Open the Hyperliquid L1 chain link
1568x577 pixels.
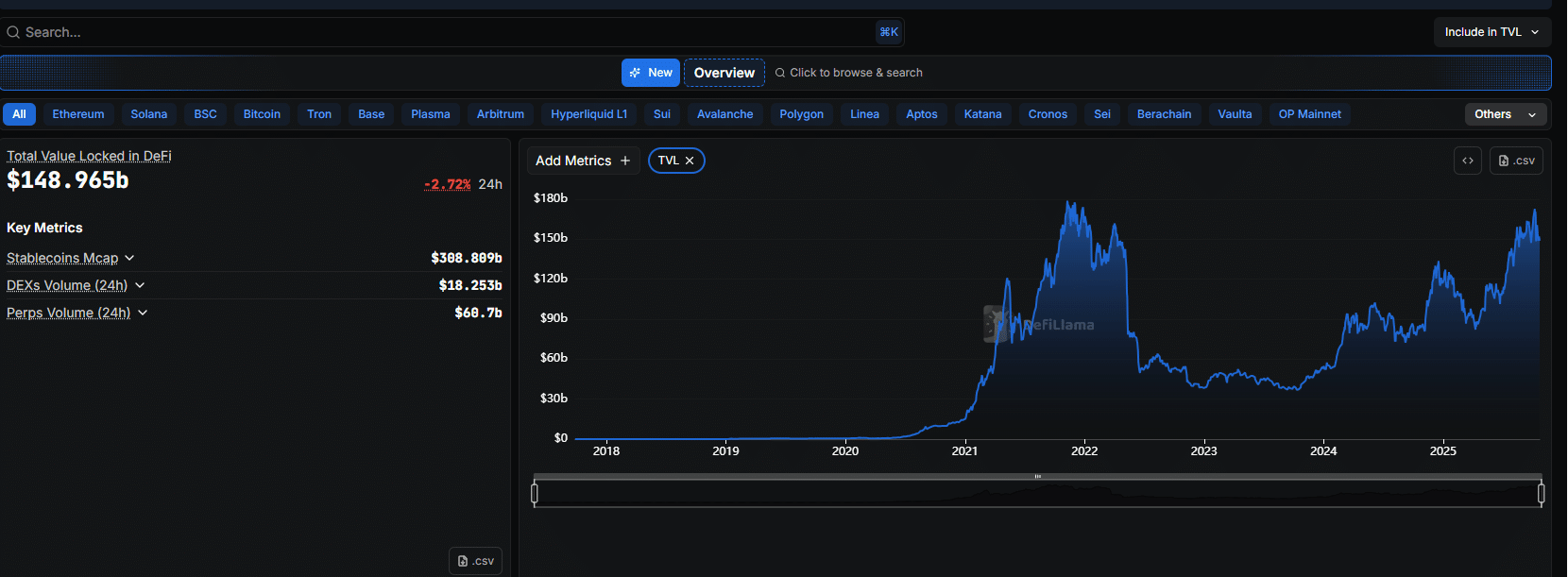[x=588, y=114]
